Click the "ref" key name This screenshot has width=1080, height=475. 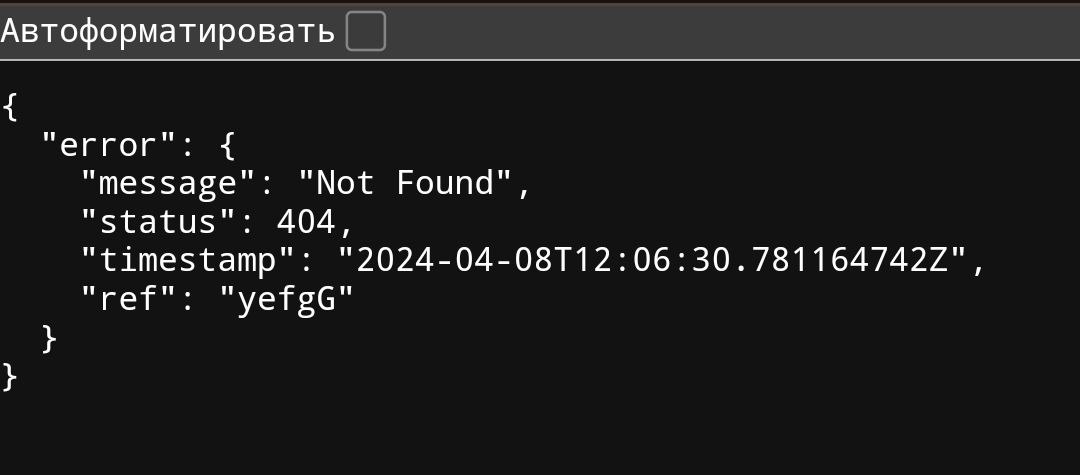(129, 299)
